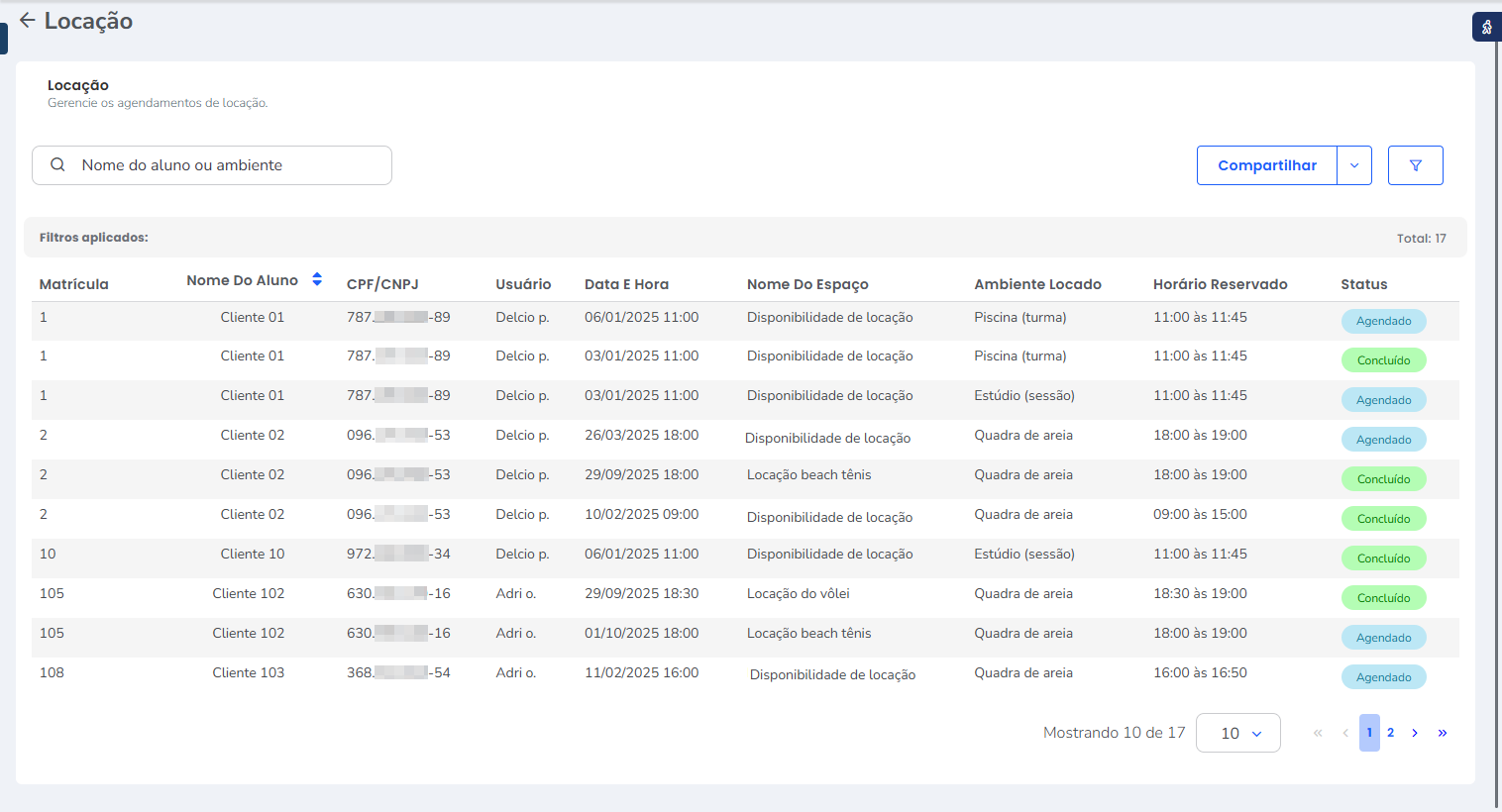Click the Data E Hora column header

626,284
